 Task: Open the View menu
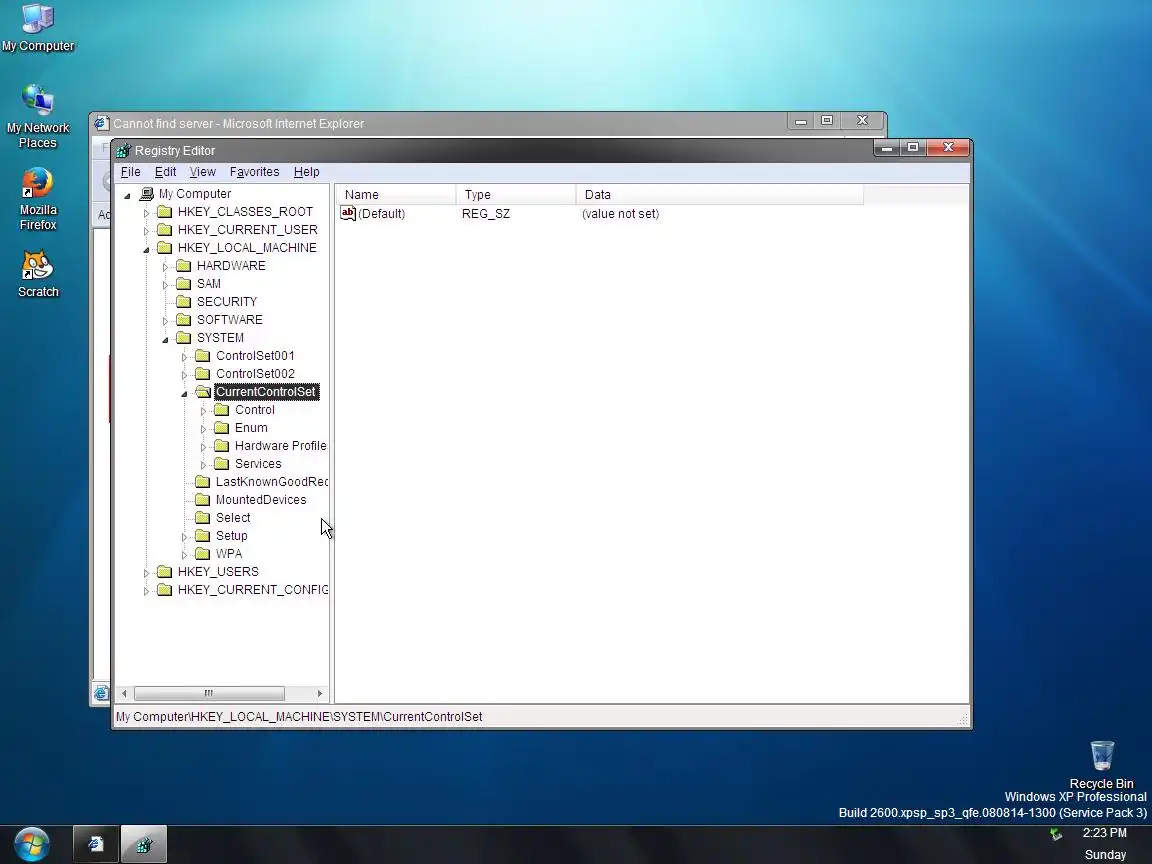(x=202, y=172)
